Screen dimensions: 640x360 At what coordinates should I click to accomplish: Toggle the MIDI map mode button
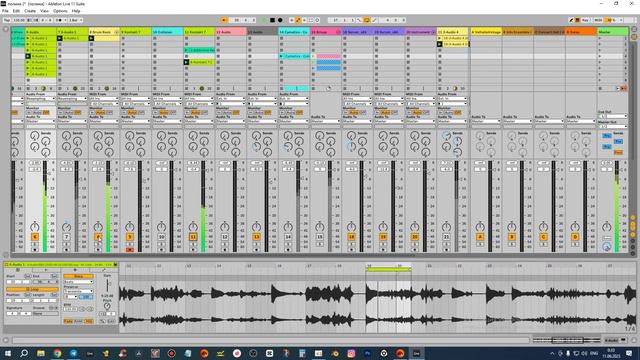[x=598, y=20]
